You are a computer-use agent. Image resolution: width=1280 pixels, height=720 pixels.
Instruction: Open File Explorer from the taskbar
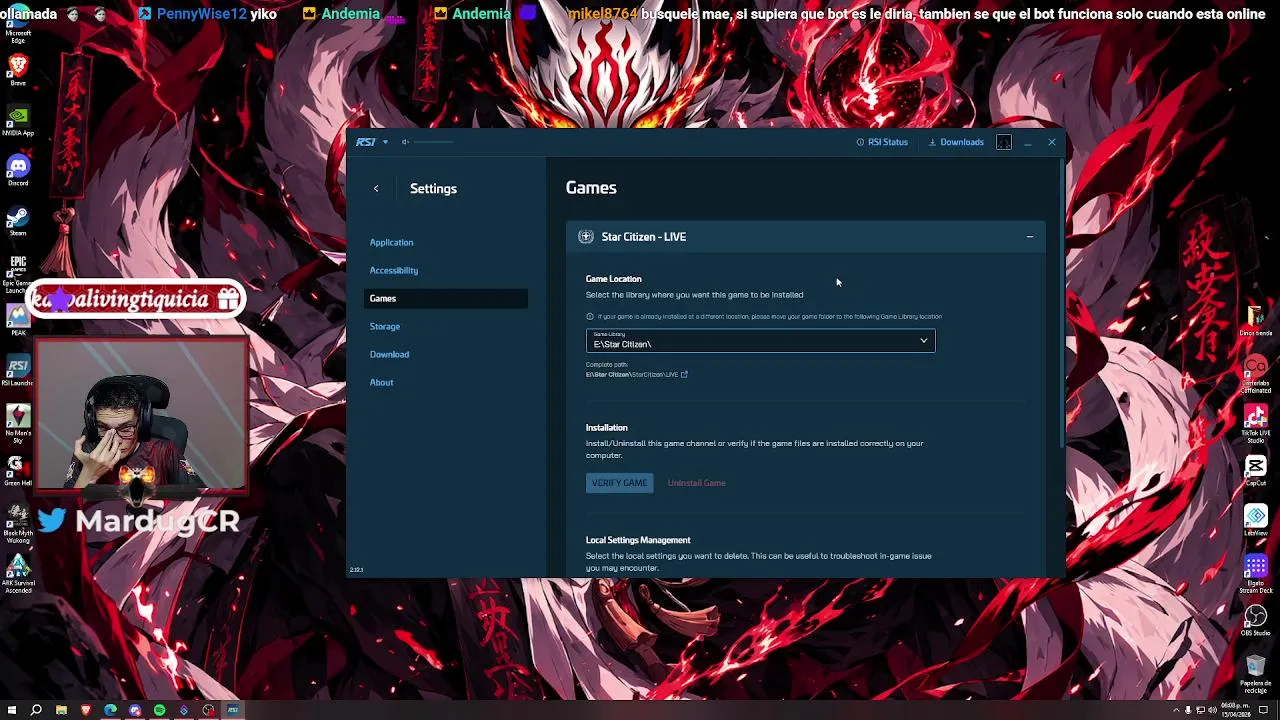pyautogui.click(x=61, y=710)
